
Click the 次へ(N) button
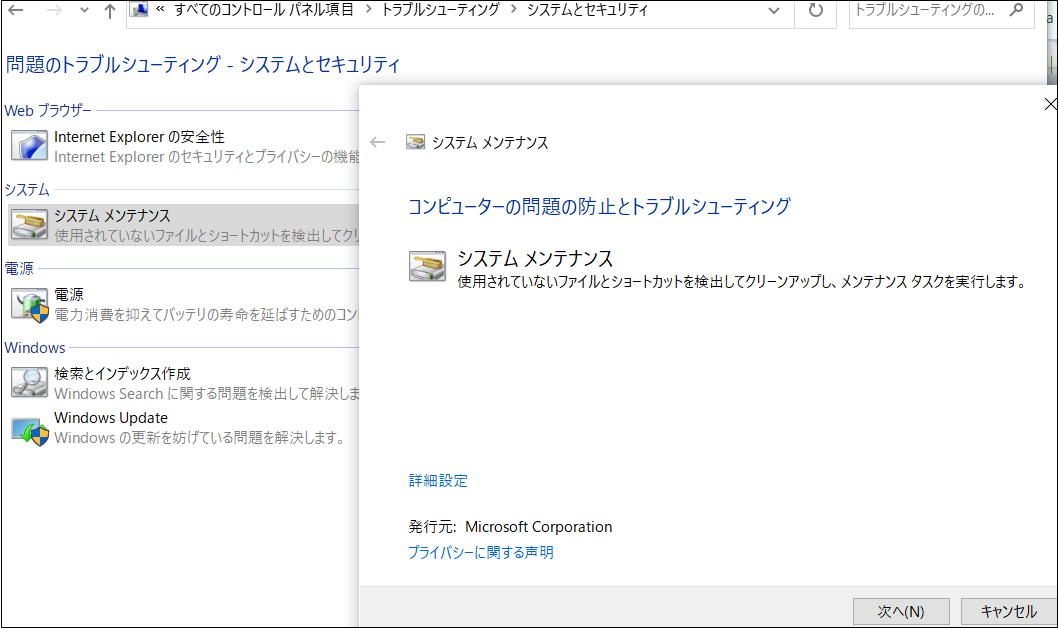click(x=901, y=611)
